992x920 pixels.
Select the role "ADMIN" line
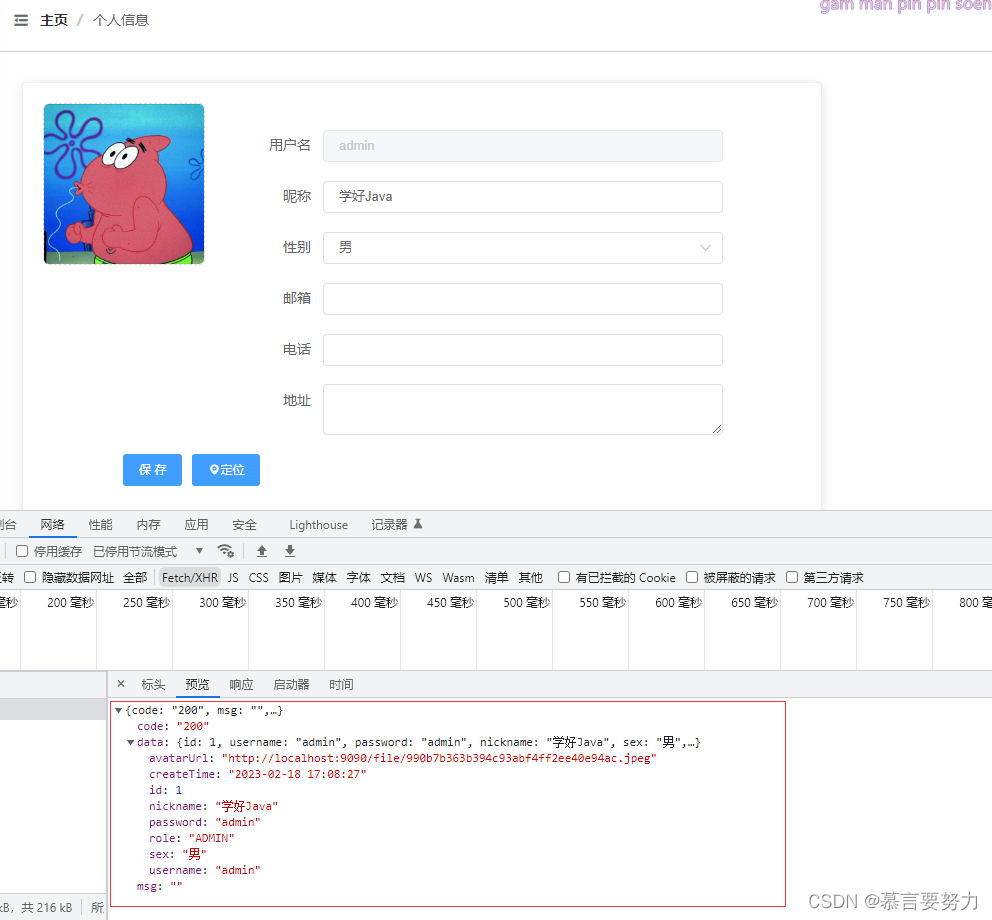tap(192, 838)
